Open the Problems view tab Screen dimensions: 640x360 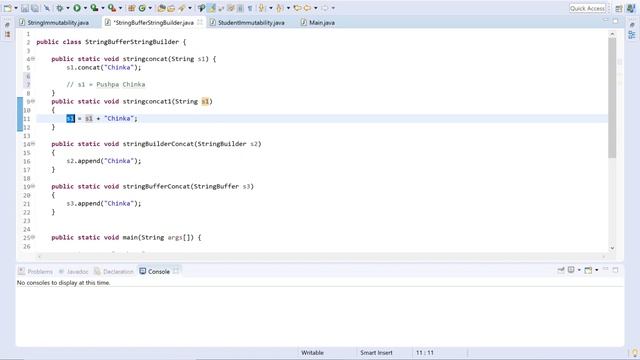36,271
